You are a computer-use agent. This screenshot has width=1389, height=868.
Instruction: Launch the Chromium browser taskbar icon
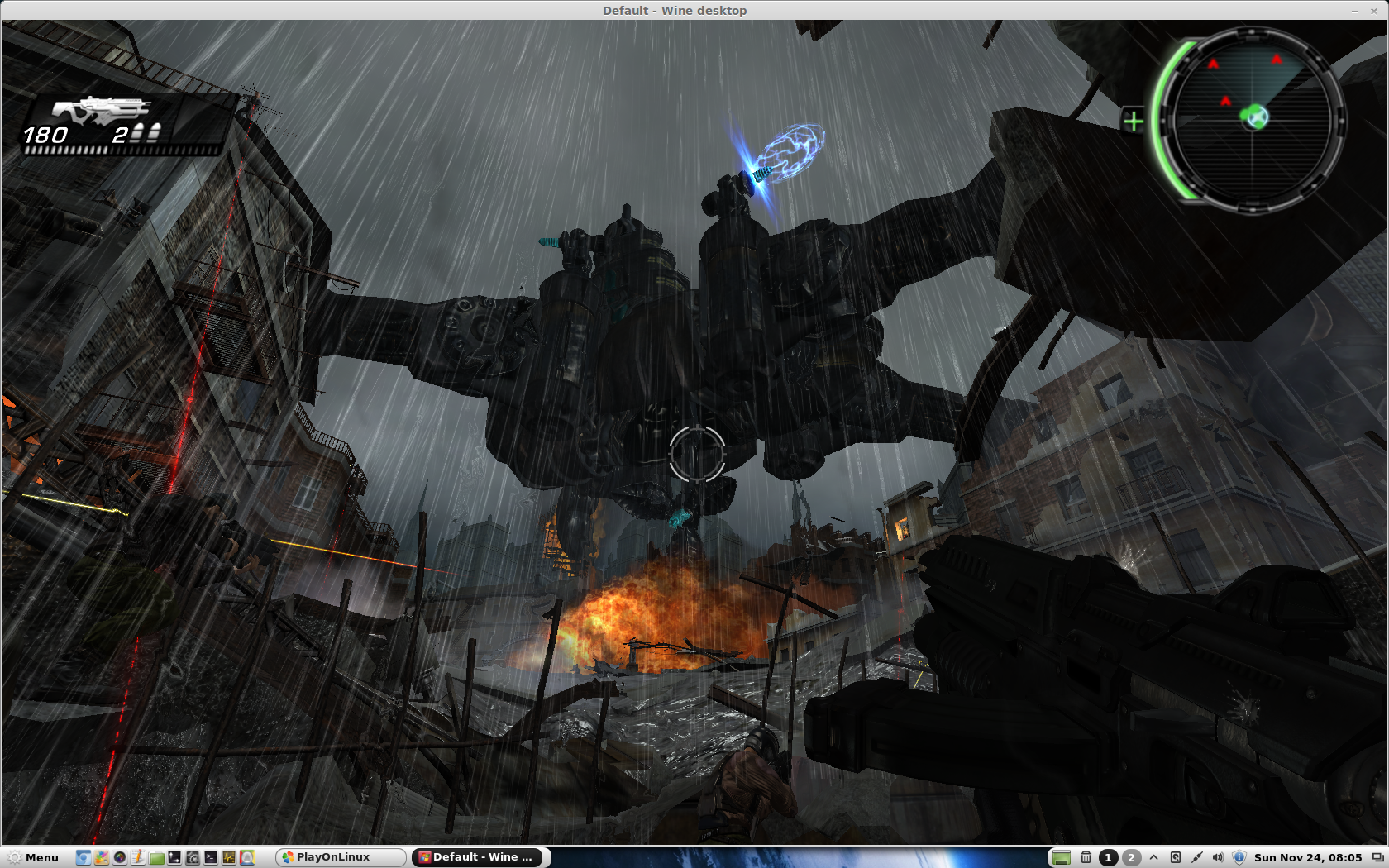tap(84, 857)
